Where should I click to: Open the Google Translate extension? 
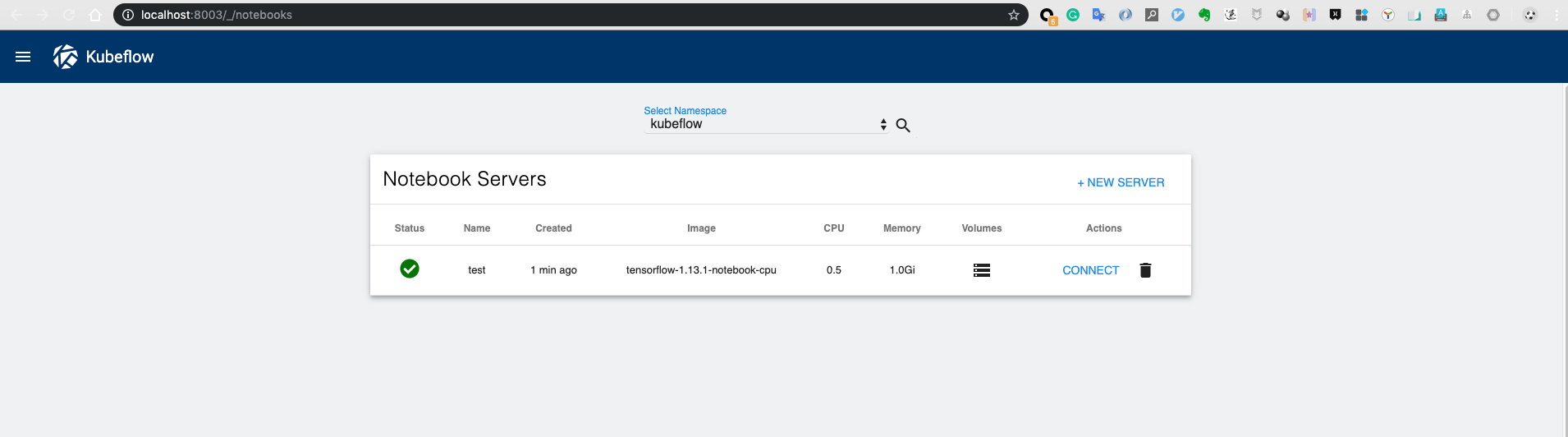click(x=1099, y=15)
